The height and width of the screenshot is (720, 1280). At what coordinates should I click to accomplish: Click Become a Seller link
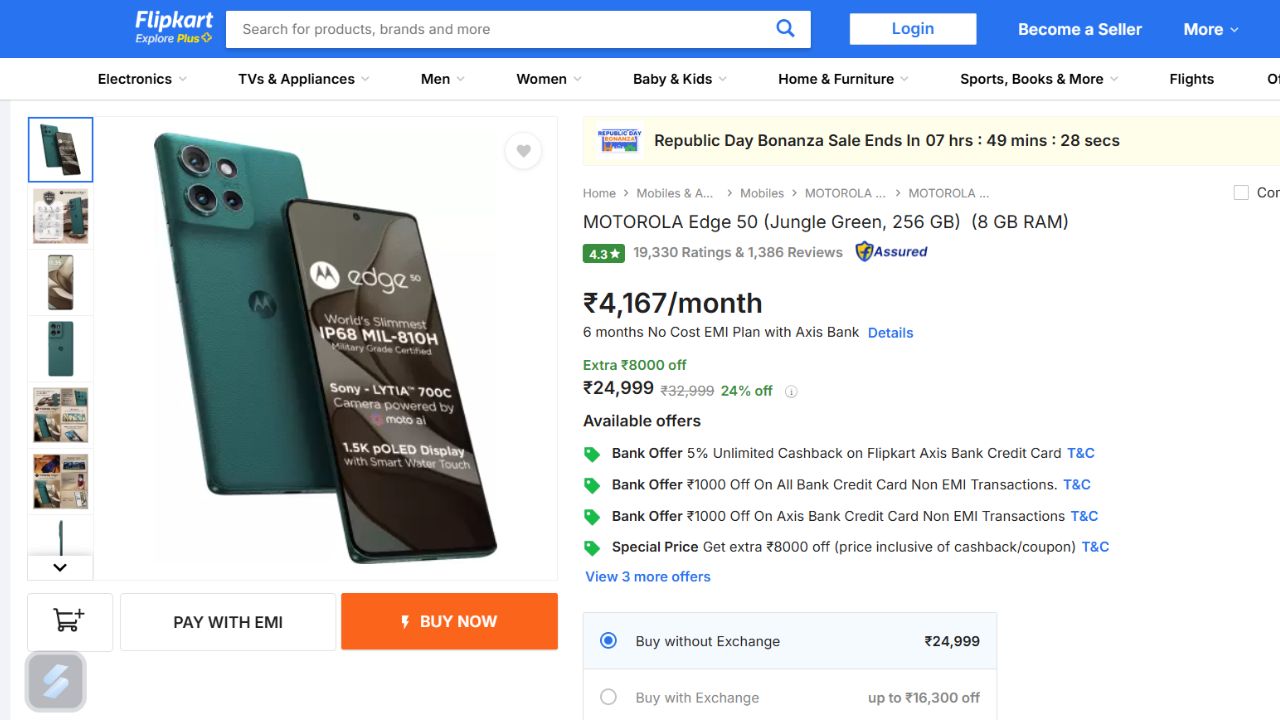coord(1080,29)
